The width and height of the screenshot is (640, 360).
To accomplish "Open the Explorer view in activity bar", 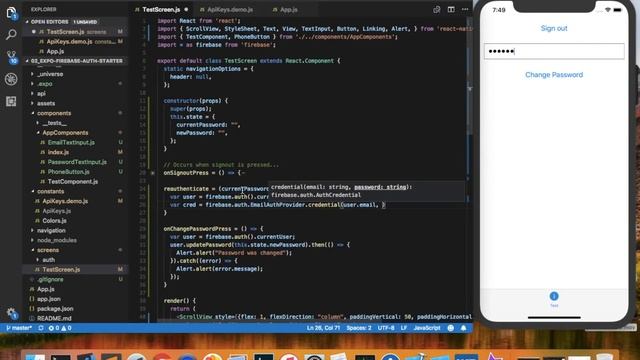I will tap(11, 13).
